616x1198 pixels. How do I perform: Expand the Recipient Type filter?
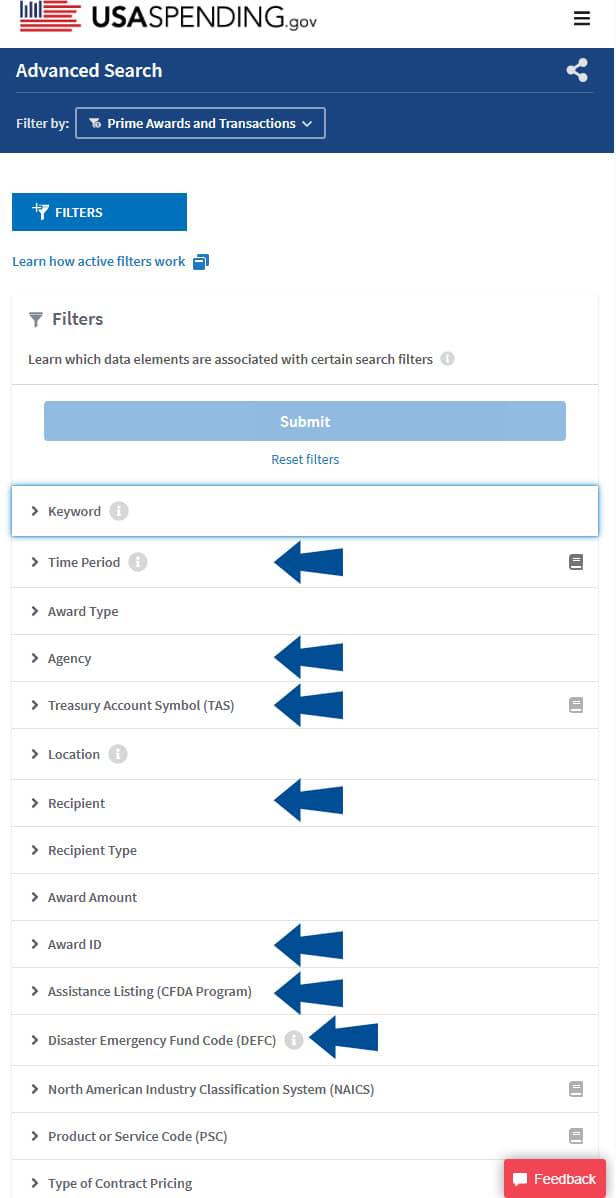tap(92, 850)
